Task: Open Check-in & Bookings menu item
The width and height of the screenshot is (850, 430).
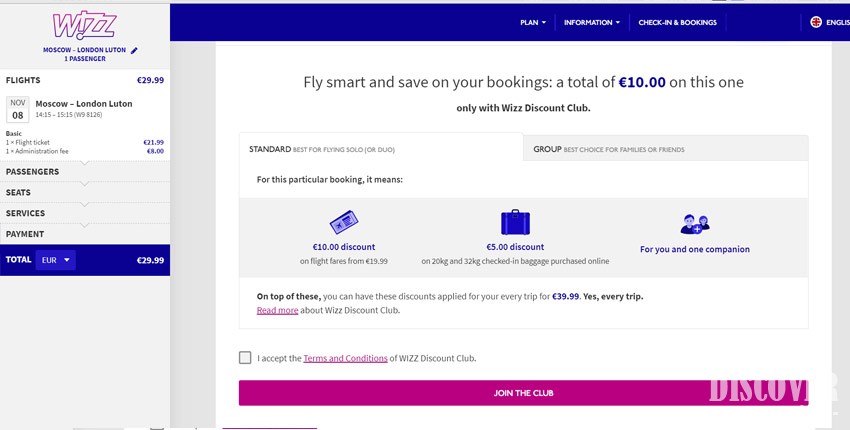Action: coord(677,22)
